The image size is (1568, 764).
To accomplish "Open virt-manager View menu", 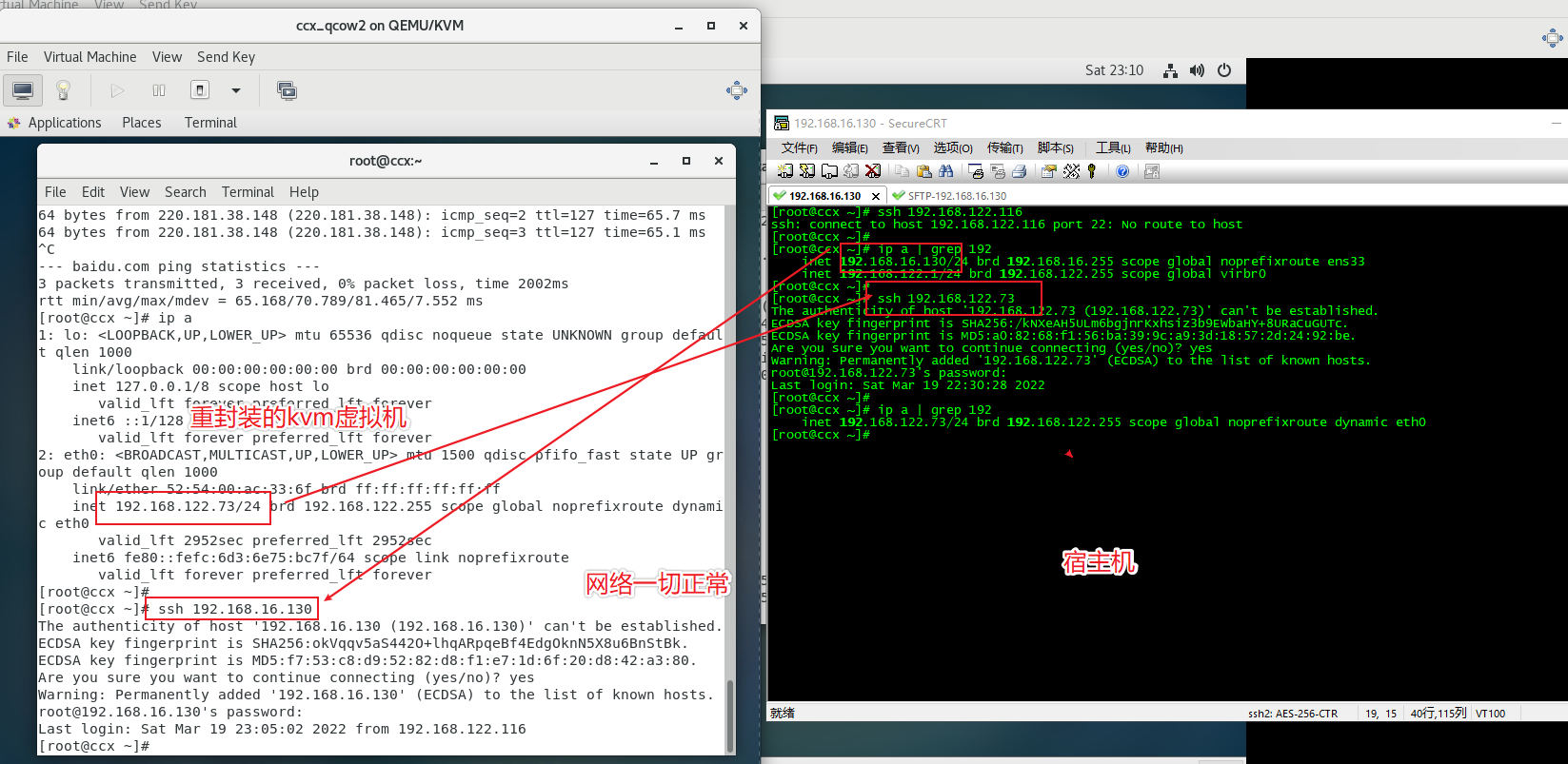I will (167, 57).
